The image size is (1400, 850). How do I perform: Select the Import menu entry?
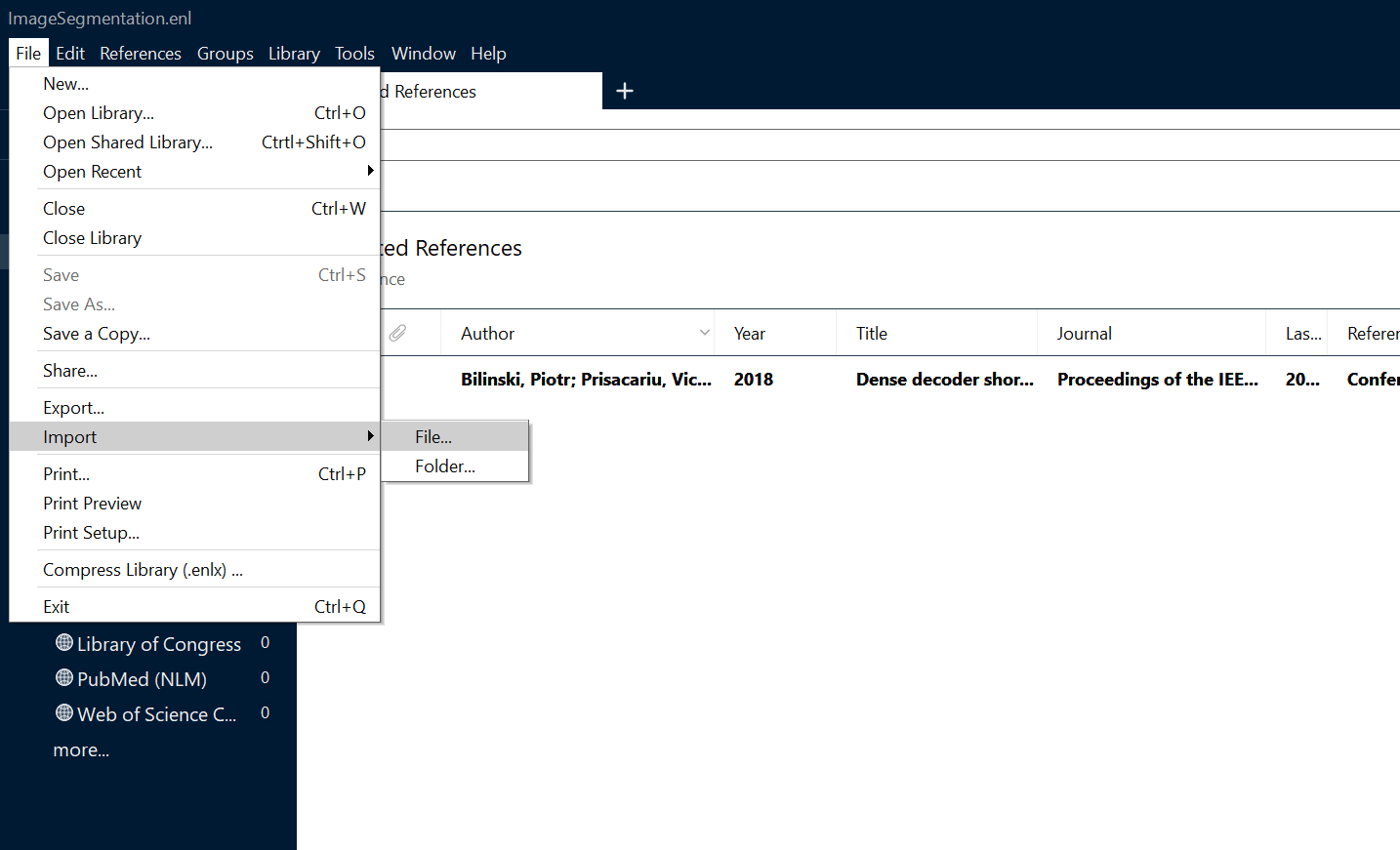194,437
